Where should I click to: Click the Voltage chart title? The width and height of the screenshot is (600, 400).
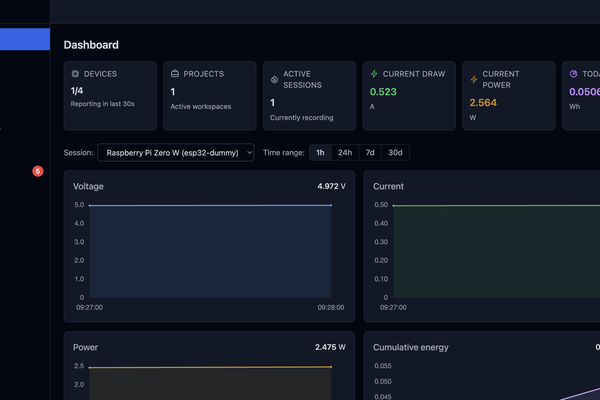coord(88,186)
